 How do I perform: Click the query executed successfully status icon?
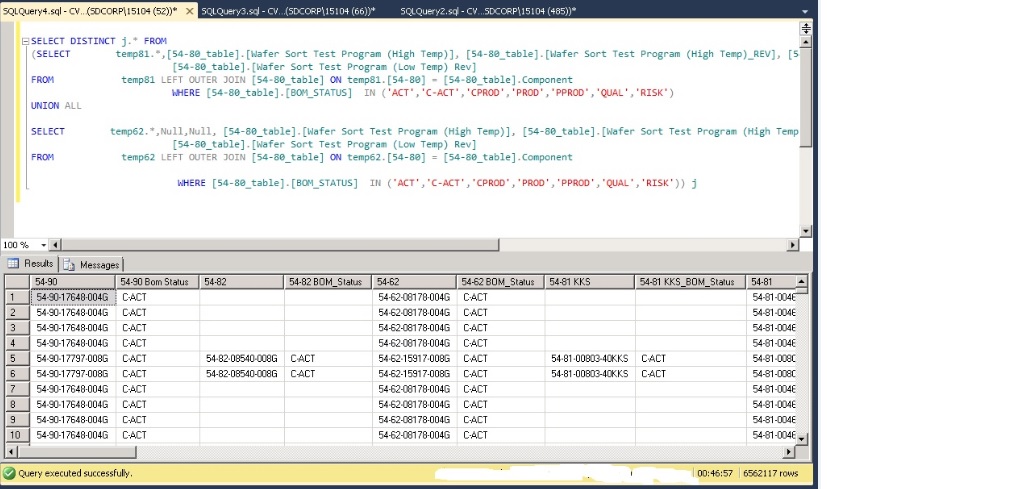[x=8, y=473]
